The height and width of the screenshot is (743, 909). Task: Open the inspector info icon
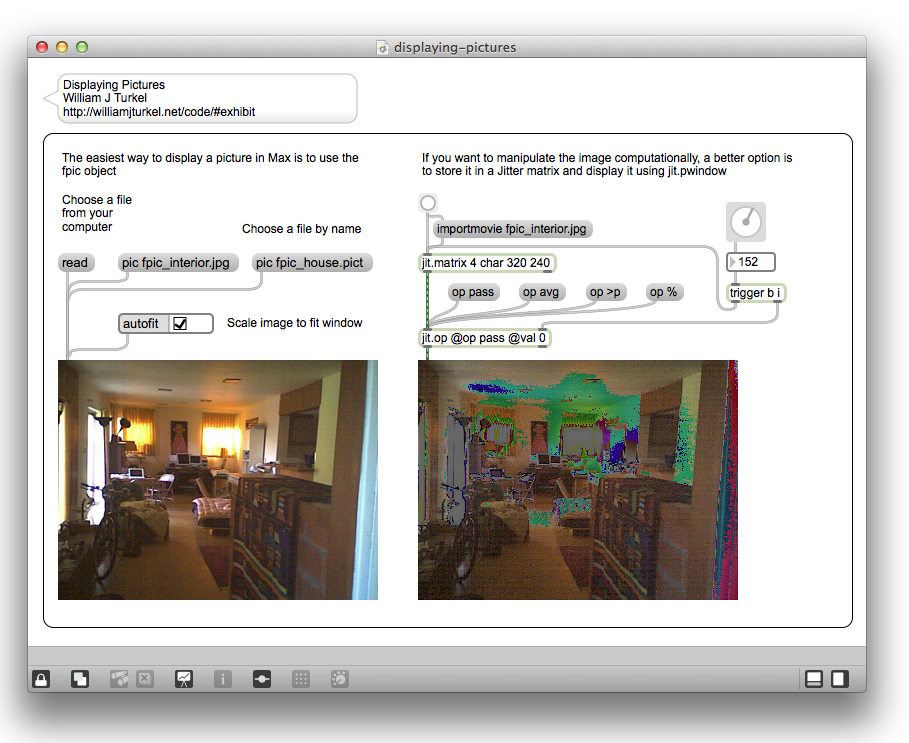pyautogui.click(x=222, y=679)
